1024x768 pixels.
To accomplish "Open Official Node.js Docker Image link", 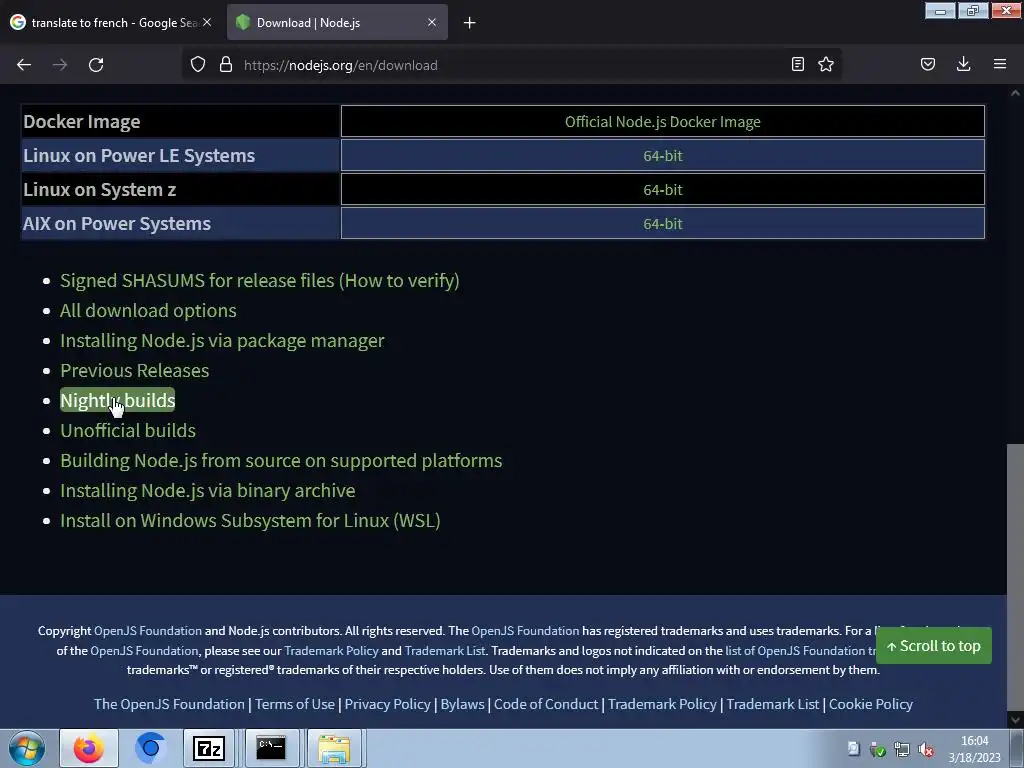I will [662, 122].
